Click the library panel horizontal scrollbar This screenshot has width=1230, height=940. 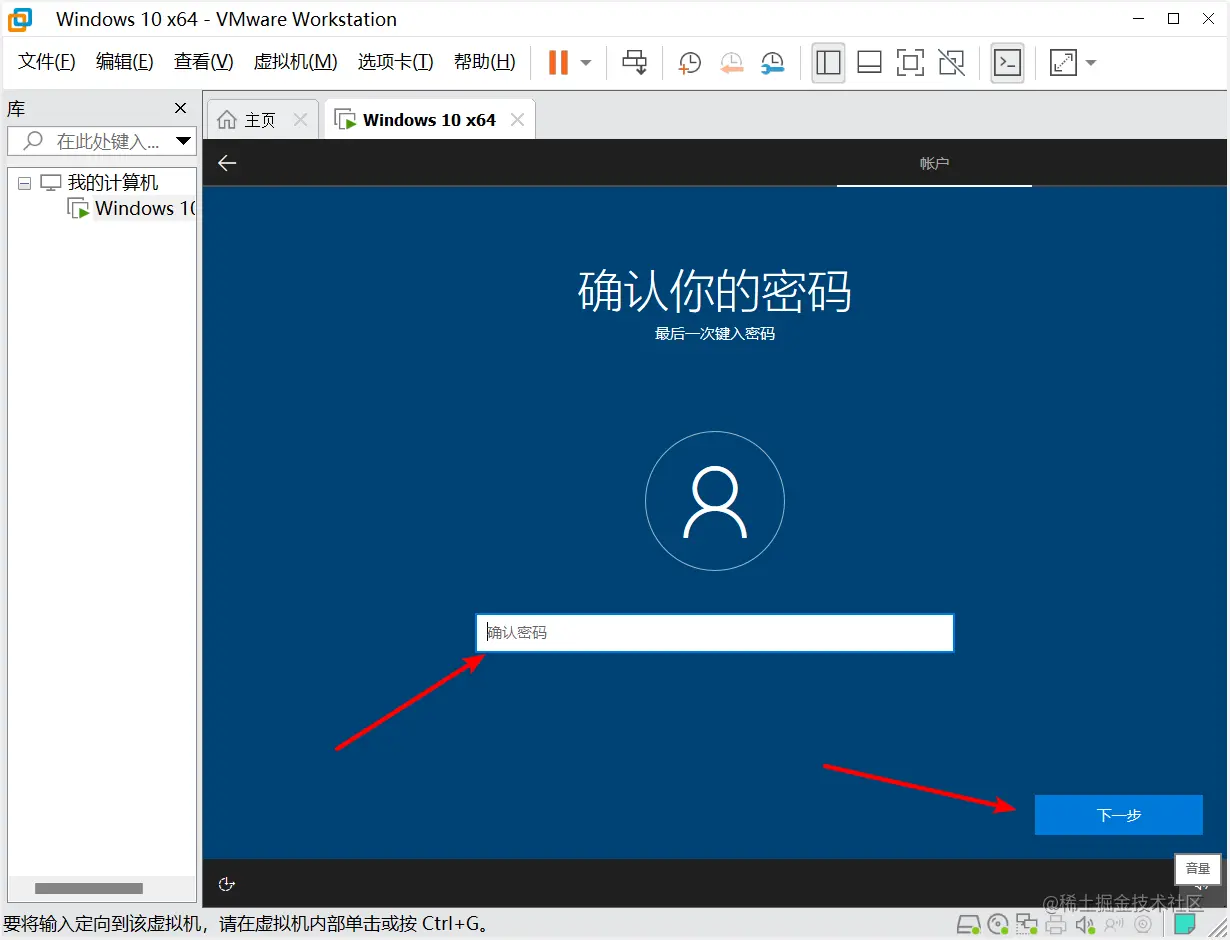89,888
